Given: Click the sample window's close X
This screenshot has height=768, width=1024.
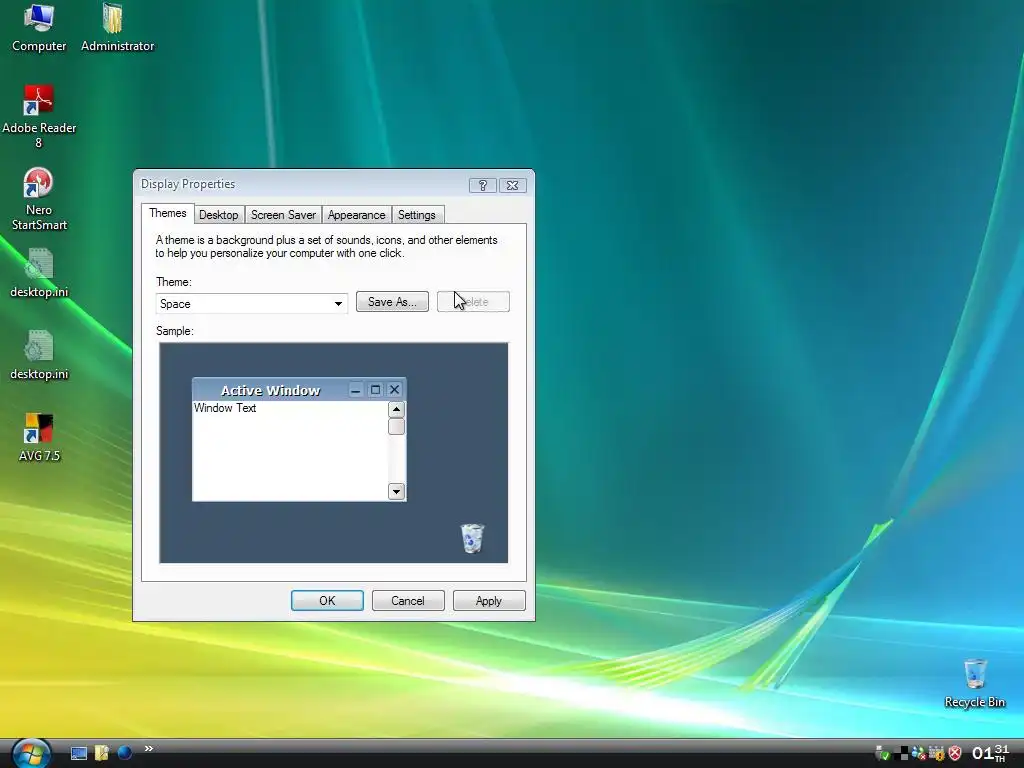Looking at the screenshot, I should click(394, 390).
